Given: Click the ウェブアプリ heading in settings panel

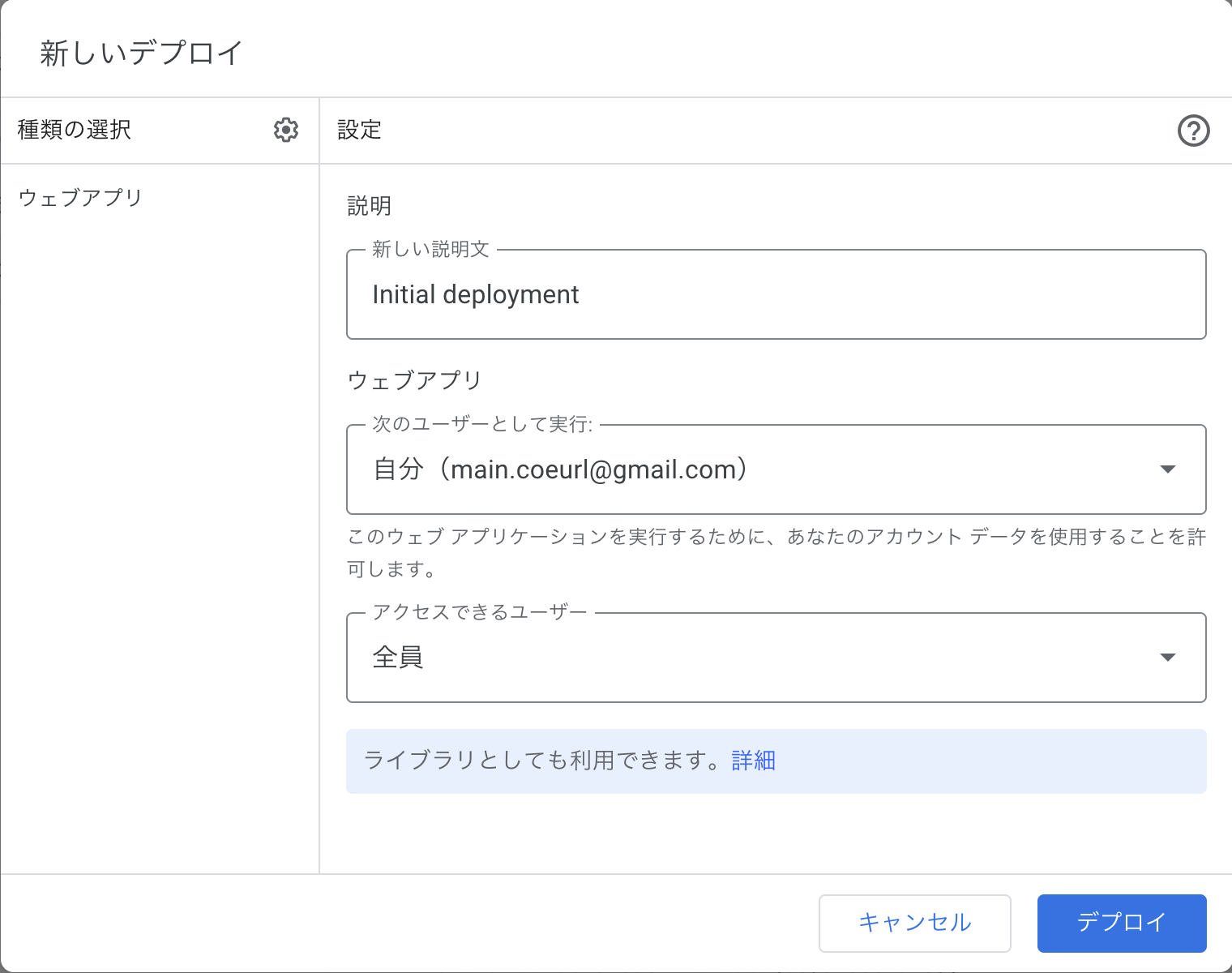Looking at the screenshot, I should click(x=415, y=380).
